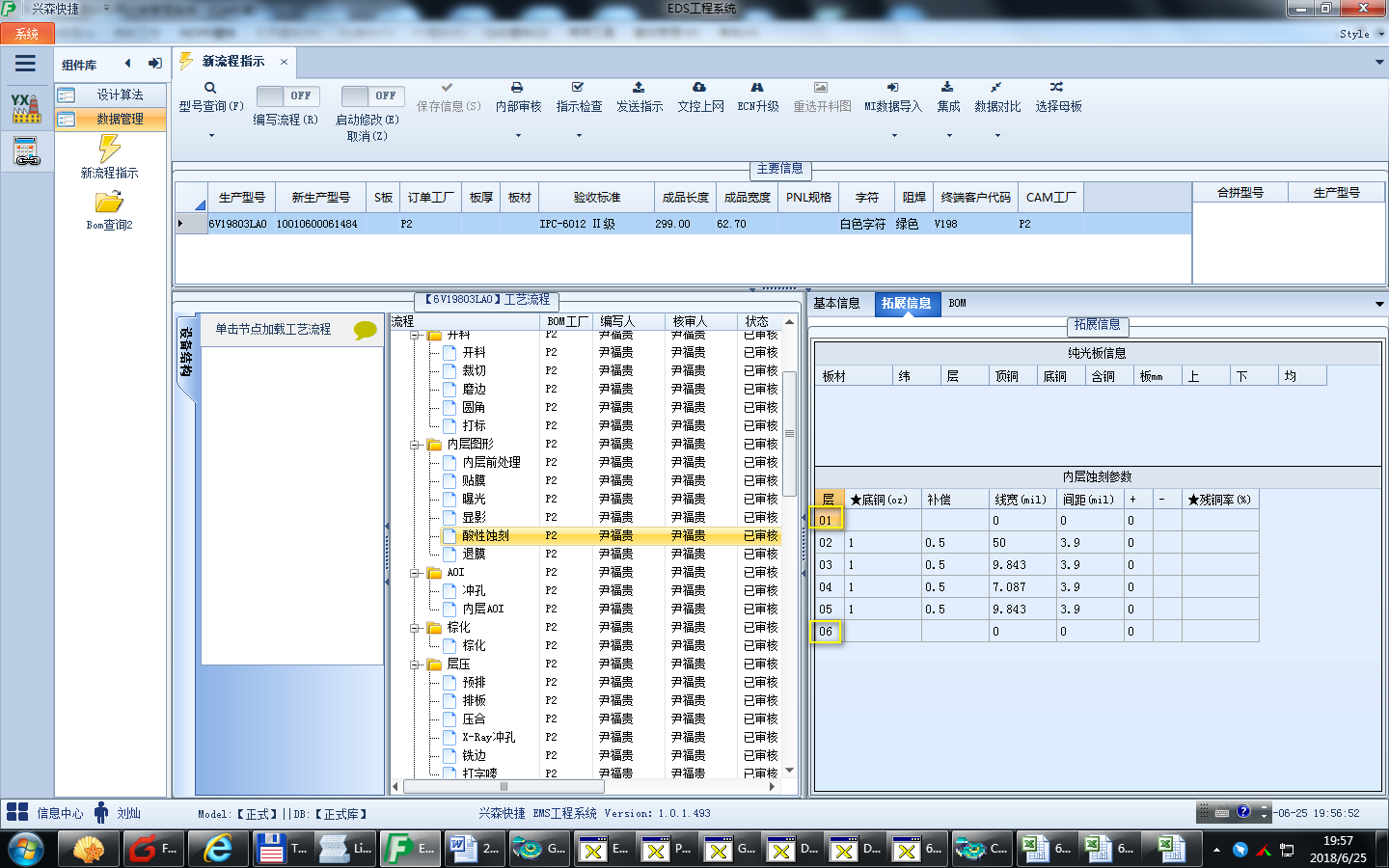Pin the 组件库 panel with arrow icon
This screenshot has width=1389, height=868.
(x=154, y=64)
